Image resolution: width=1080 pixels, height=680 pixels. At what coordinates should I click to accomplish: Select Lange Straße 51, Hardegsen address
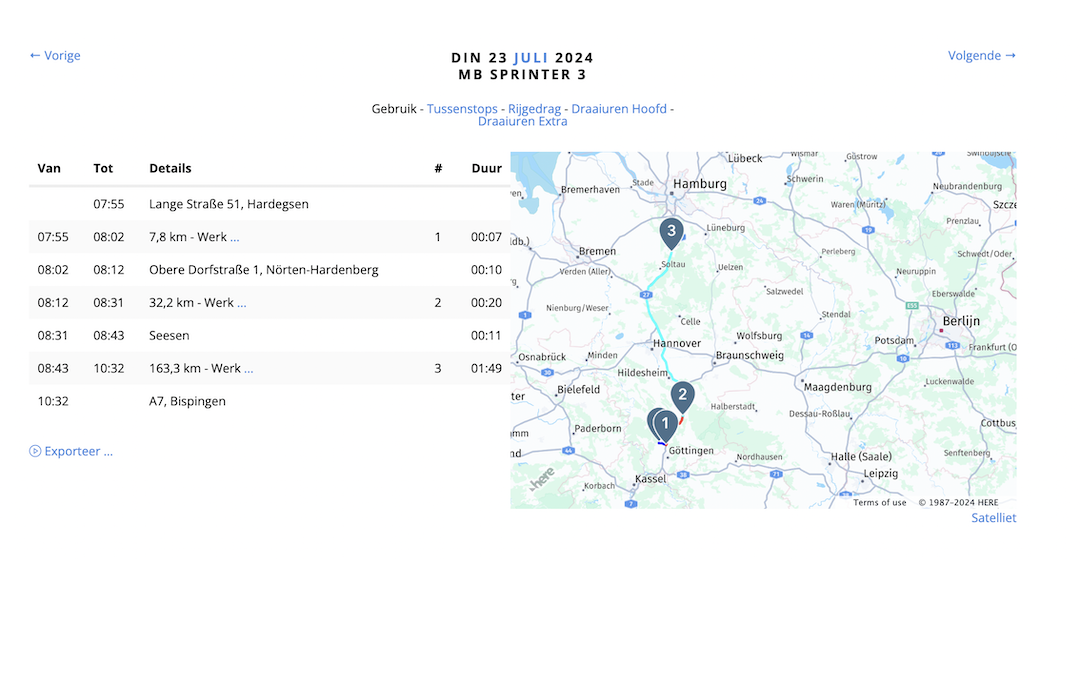point(229,205)
